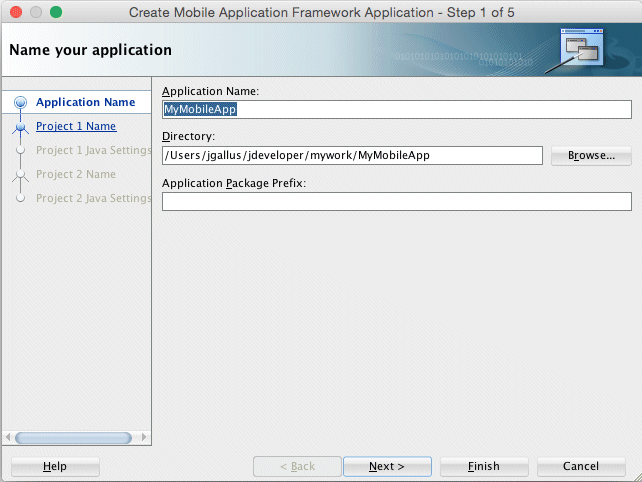Click the green zoom window button
This screenshot has height=482, width=642.
click(56, 12)
